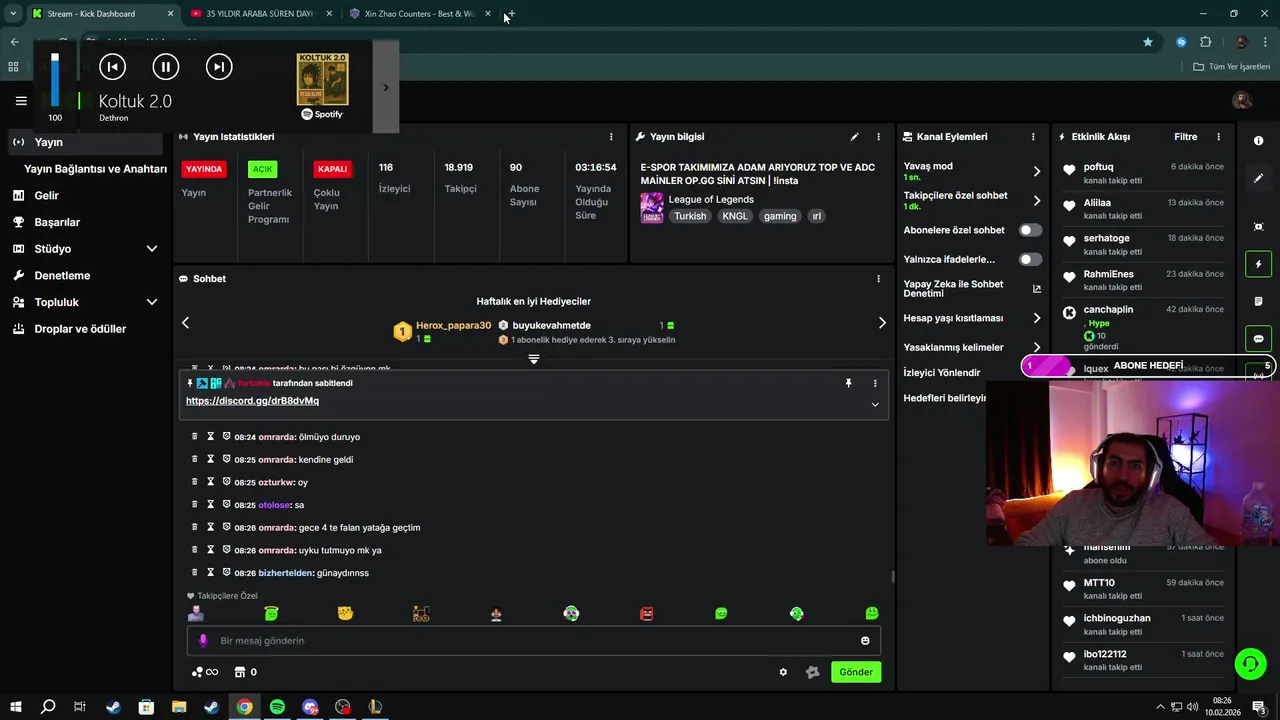This screenshot has width=1280, height=720.
Task: Switch to Xin Zhao Counters tab
Action: pyautogui.click(x=418, y=14)
